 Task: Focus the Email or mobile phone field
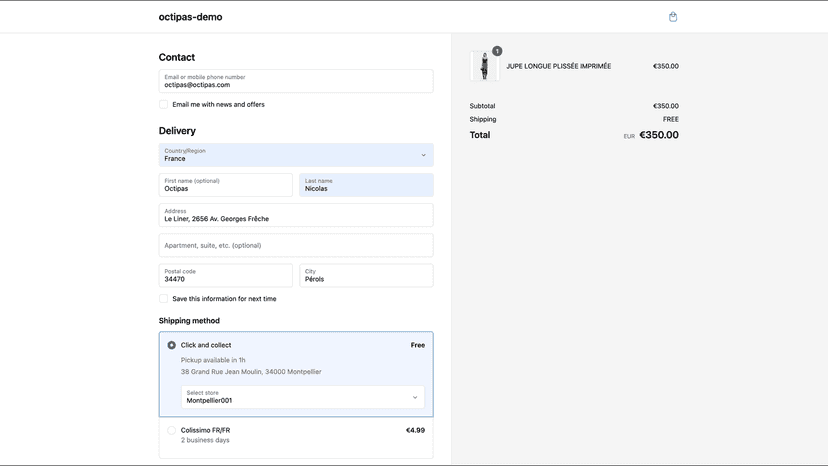point(296,81)
